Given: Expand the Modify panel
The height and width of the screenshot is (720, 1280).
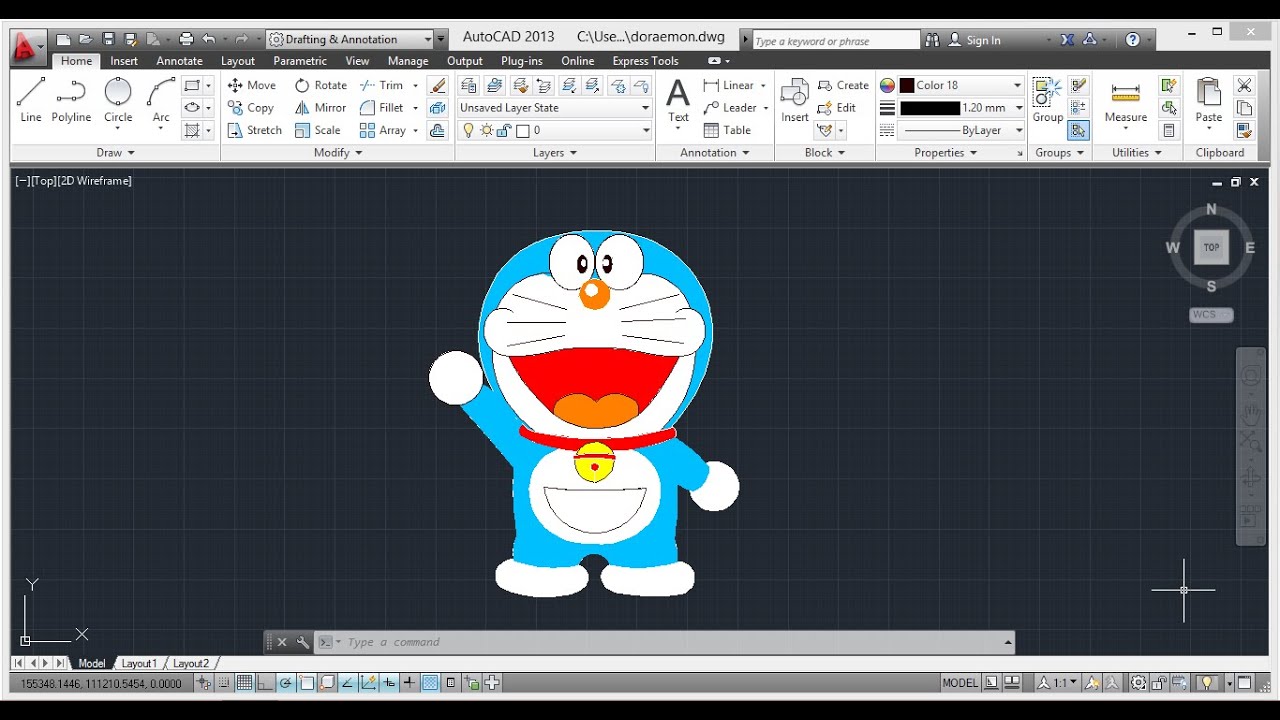Looking at the screenshot, I should [338, 153].
